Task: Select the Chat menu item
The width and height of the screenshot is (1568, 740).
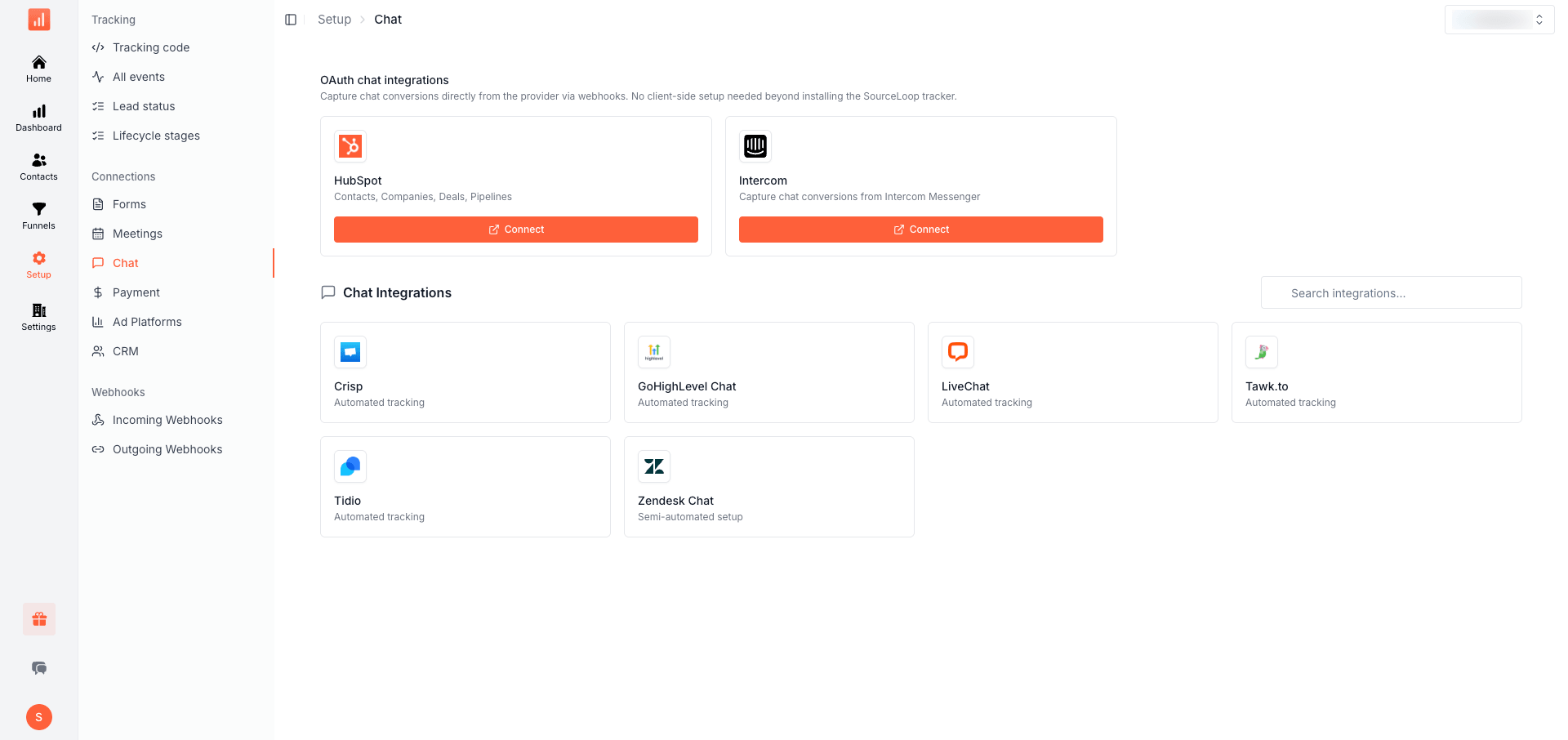Action: 176,263
